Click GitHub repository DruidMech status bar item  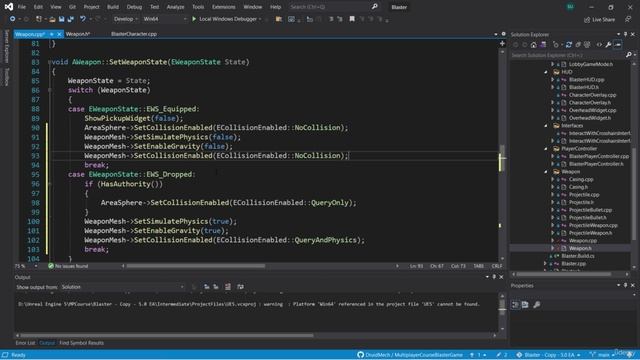point(410,355)
